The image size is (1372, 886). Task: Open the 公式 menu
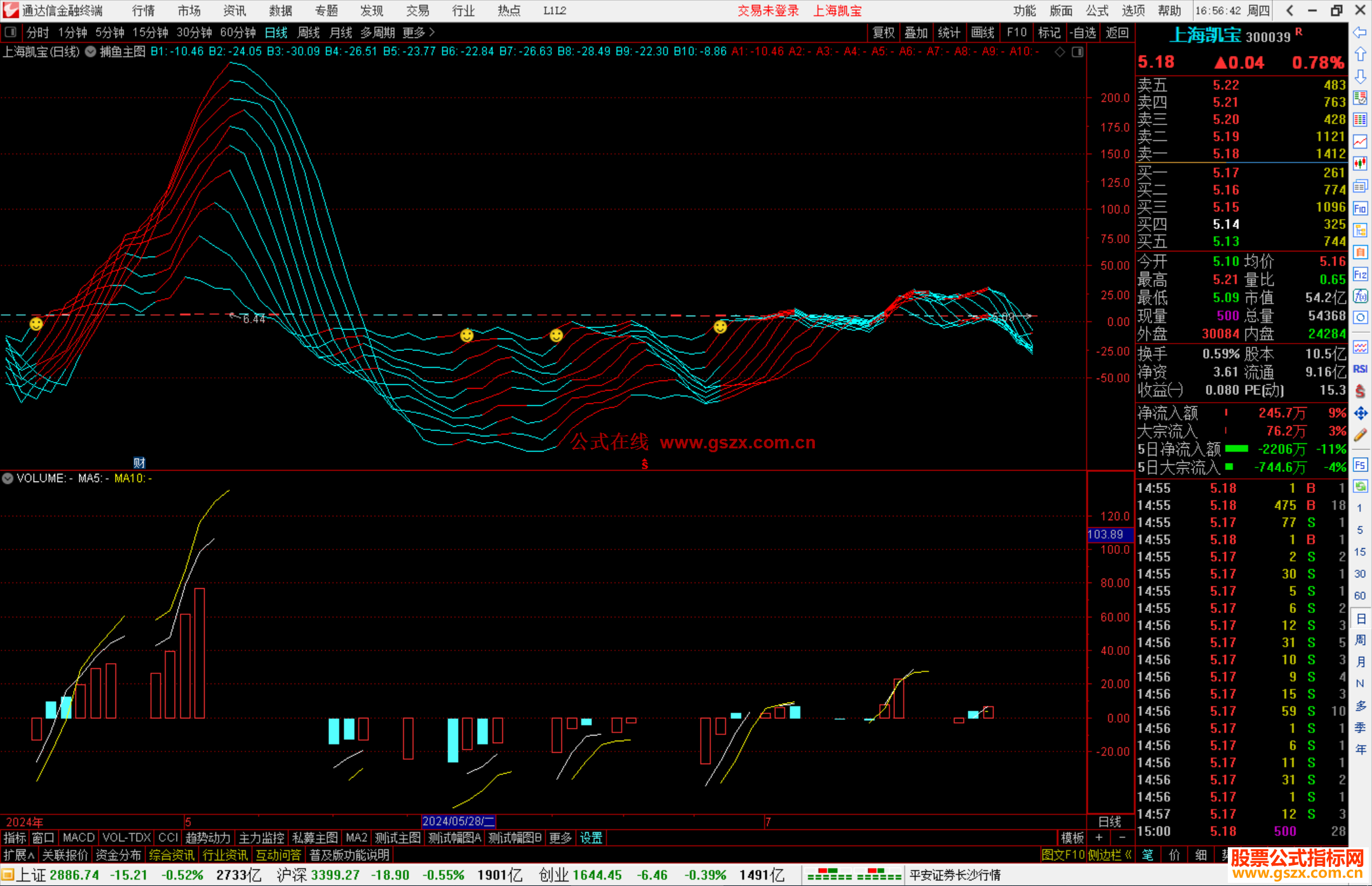click(x=1097, y=11)
